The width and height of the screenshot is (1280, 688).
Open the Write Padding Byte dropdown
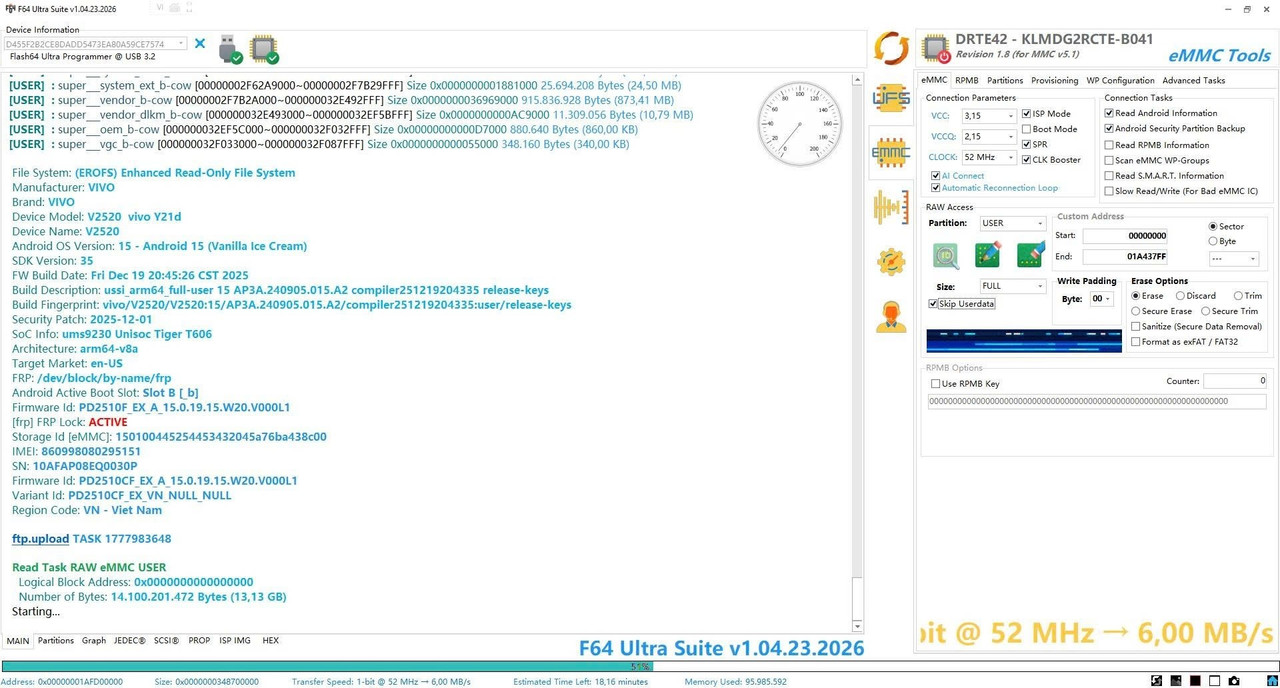[1101, 299]
